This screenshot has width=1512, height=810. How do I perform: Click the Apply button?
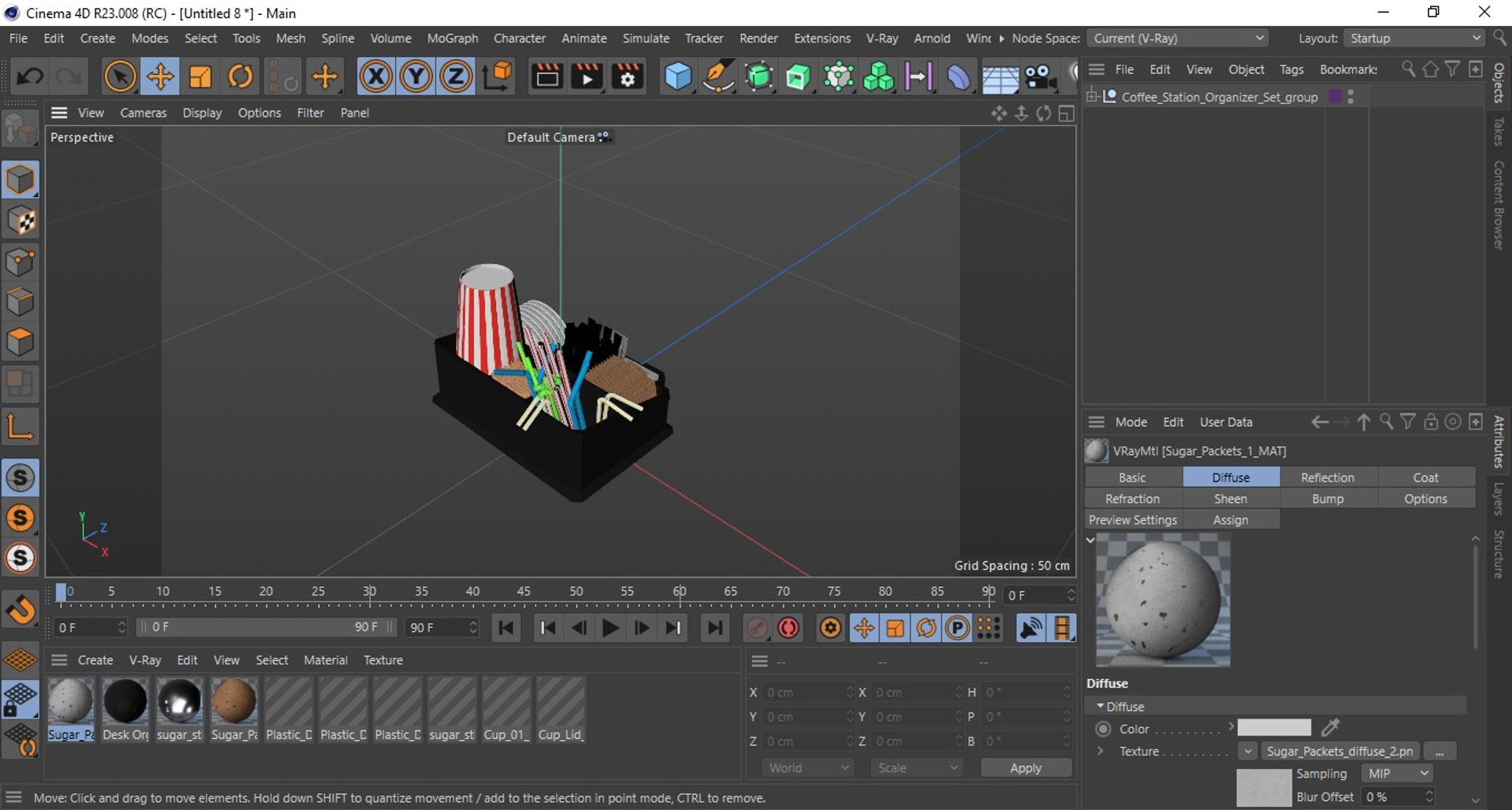(1025, 767)
